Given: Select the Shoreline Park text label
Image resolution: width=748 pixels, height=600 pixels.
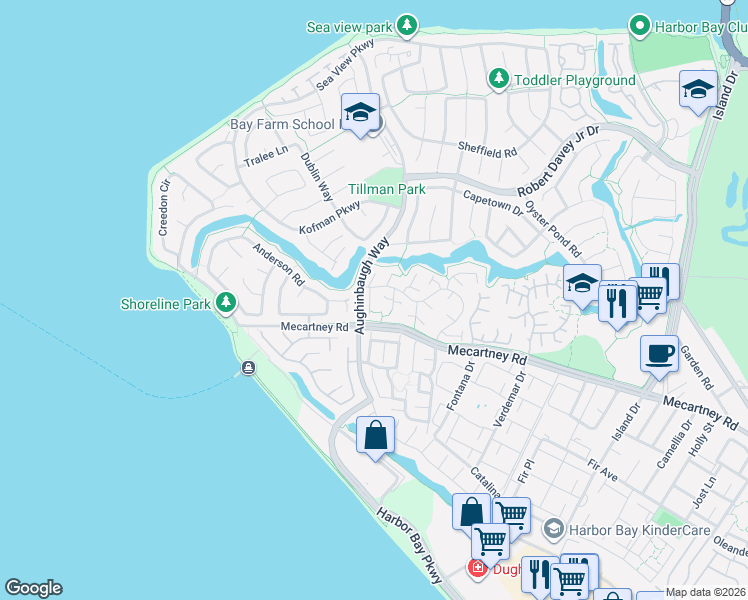Looking at the screenshot, I should (166, 304).
